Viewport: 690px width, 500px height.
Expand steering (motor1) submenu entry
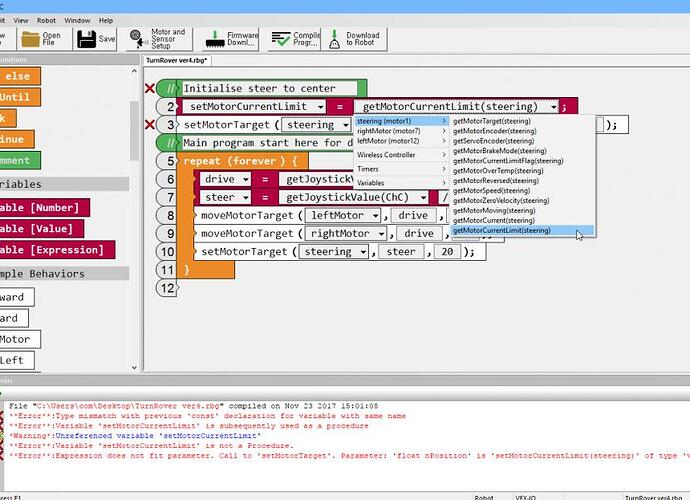pos(401,121)
